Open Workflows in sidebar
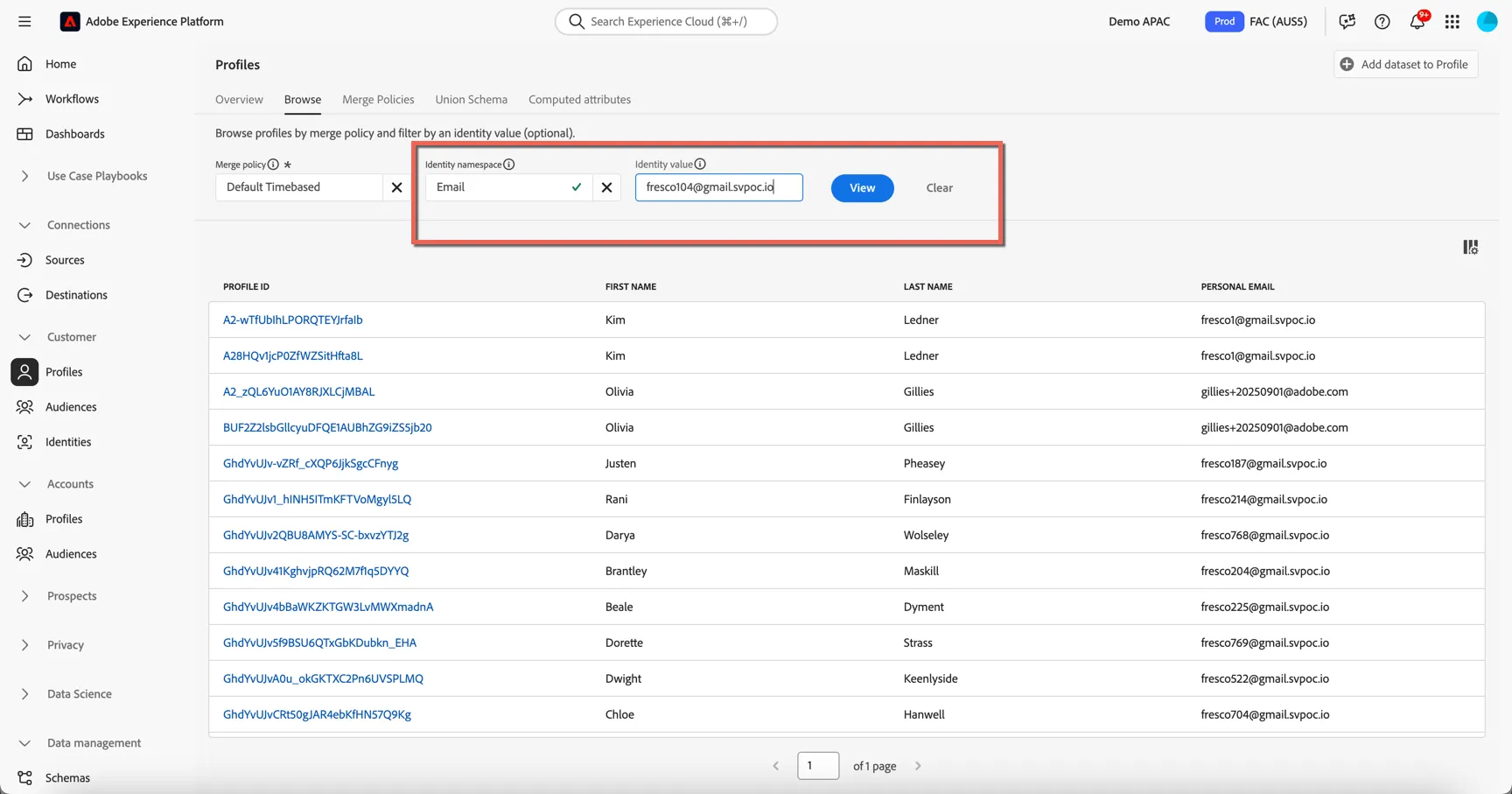The height and width of the screenshot is (794, 1512). point(72,99)
